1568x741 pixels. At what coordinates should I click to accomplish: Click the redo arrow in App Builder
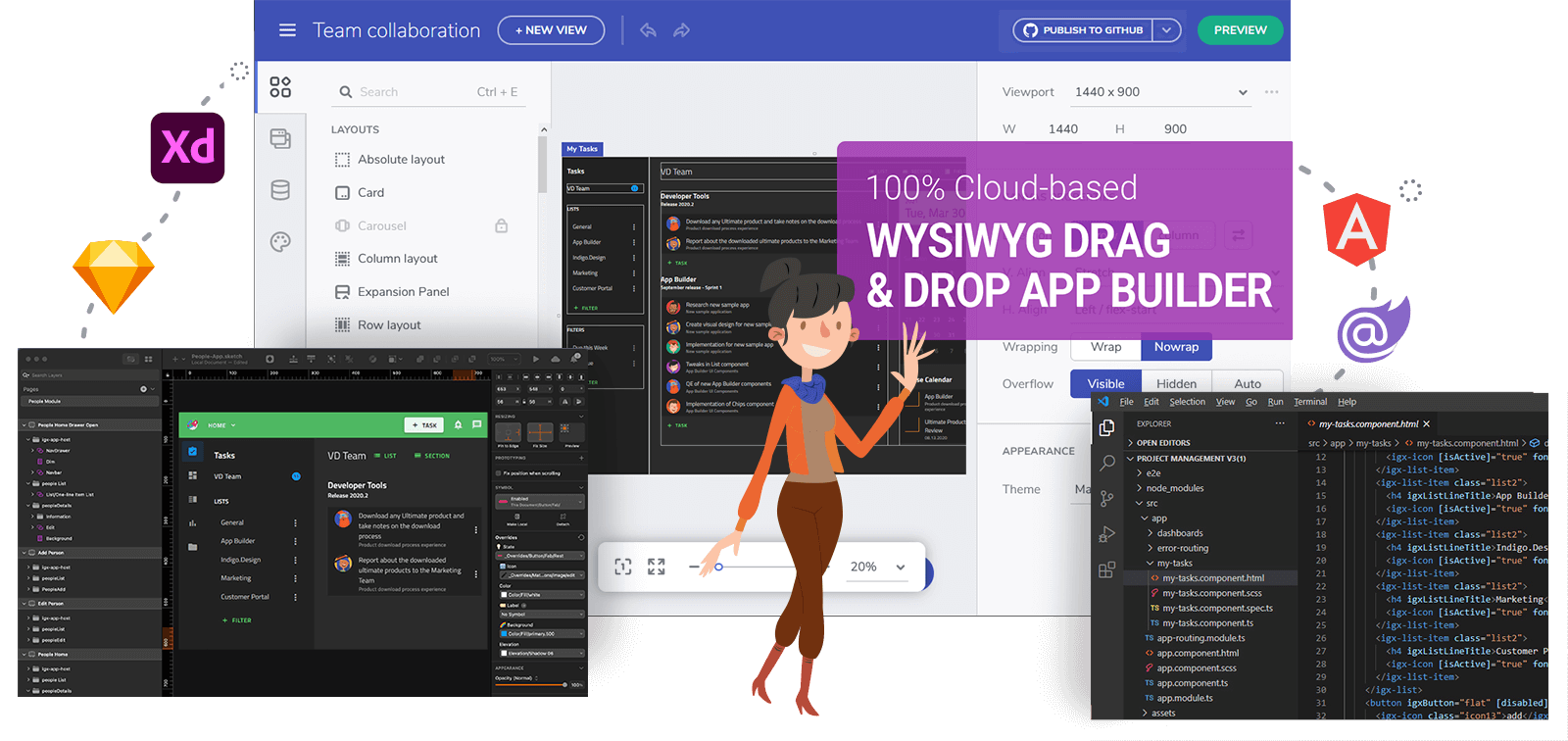point(681,30)
